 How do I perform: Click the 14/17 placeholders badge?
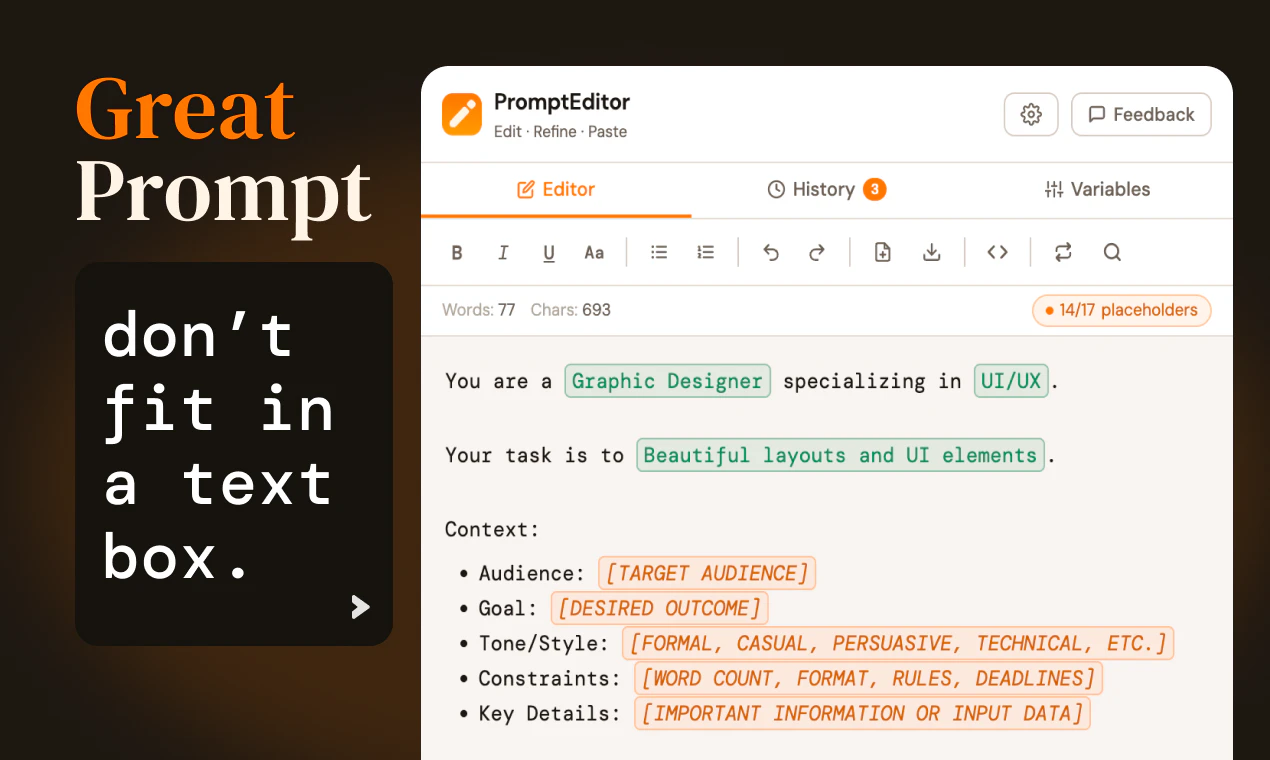1122,310
